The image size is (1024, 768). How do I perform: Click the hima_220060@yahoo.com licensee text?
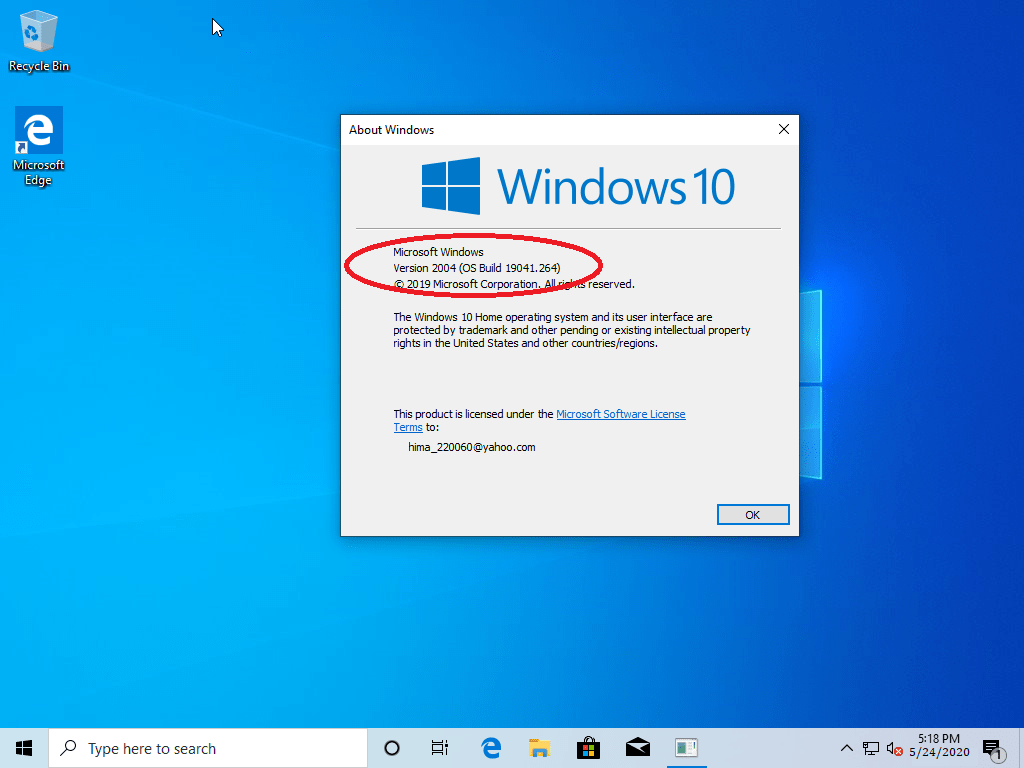tap(472, 447)
